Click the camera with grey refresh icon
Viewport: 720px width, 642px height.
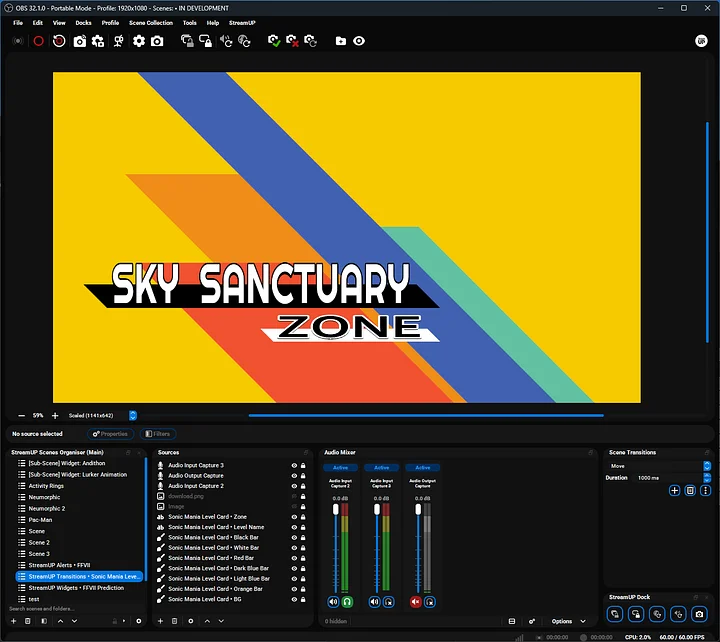(310, 41)
